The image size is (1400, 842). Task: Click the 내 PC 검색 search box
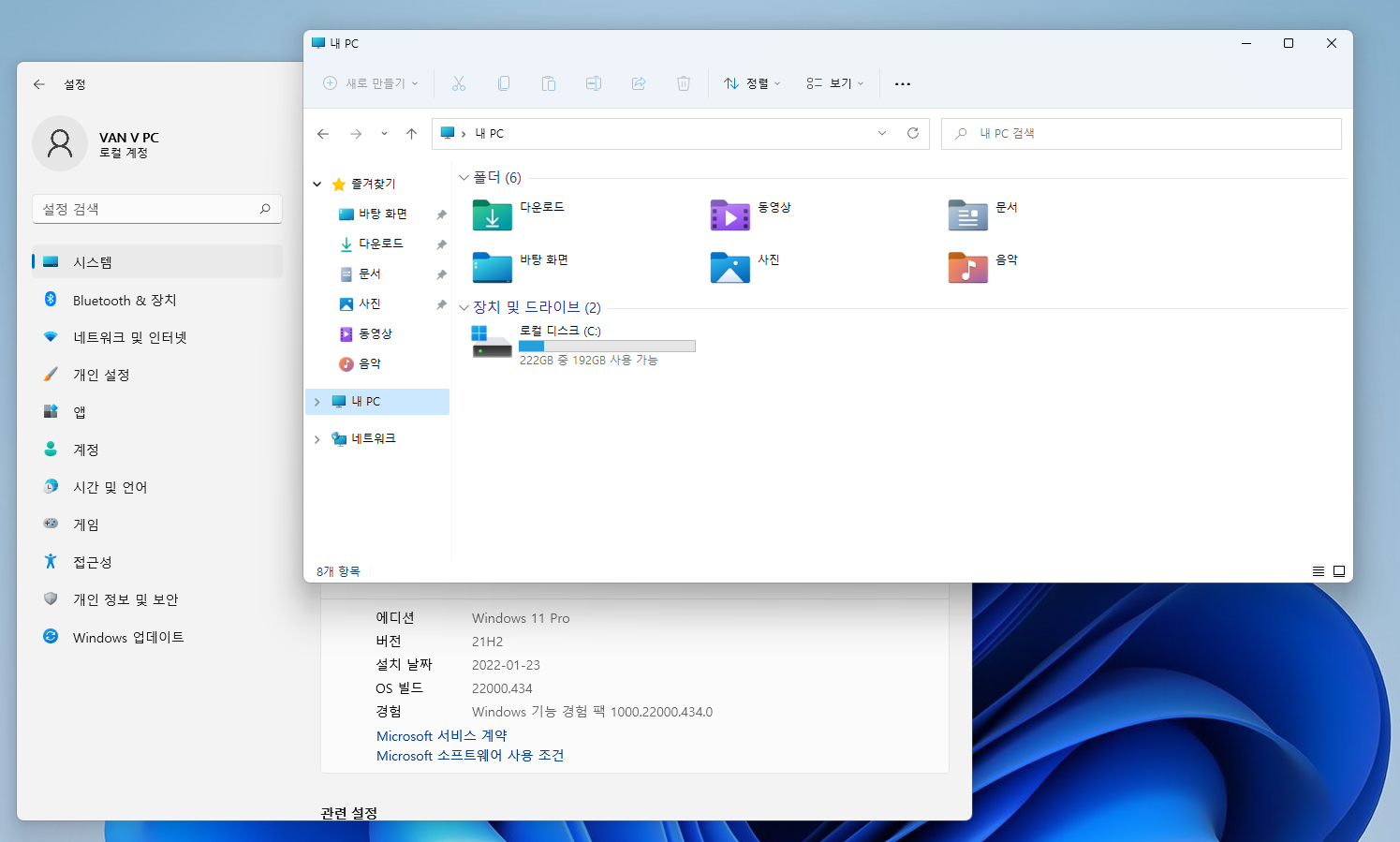point(1141,134)
